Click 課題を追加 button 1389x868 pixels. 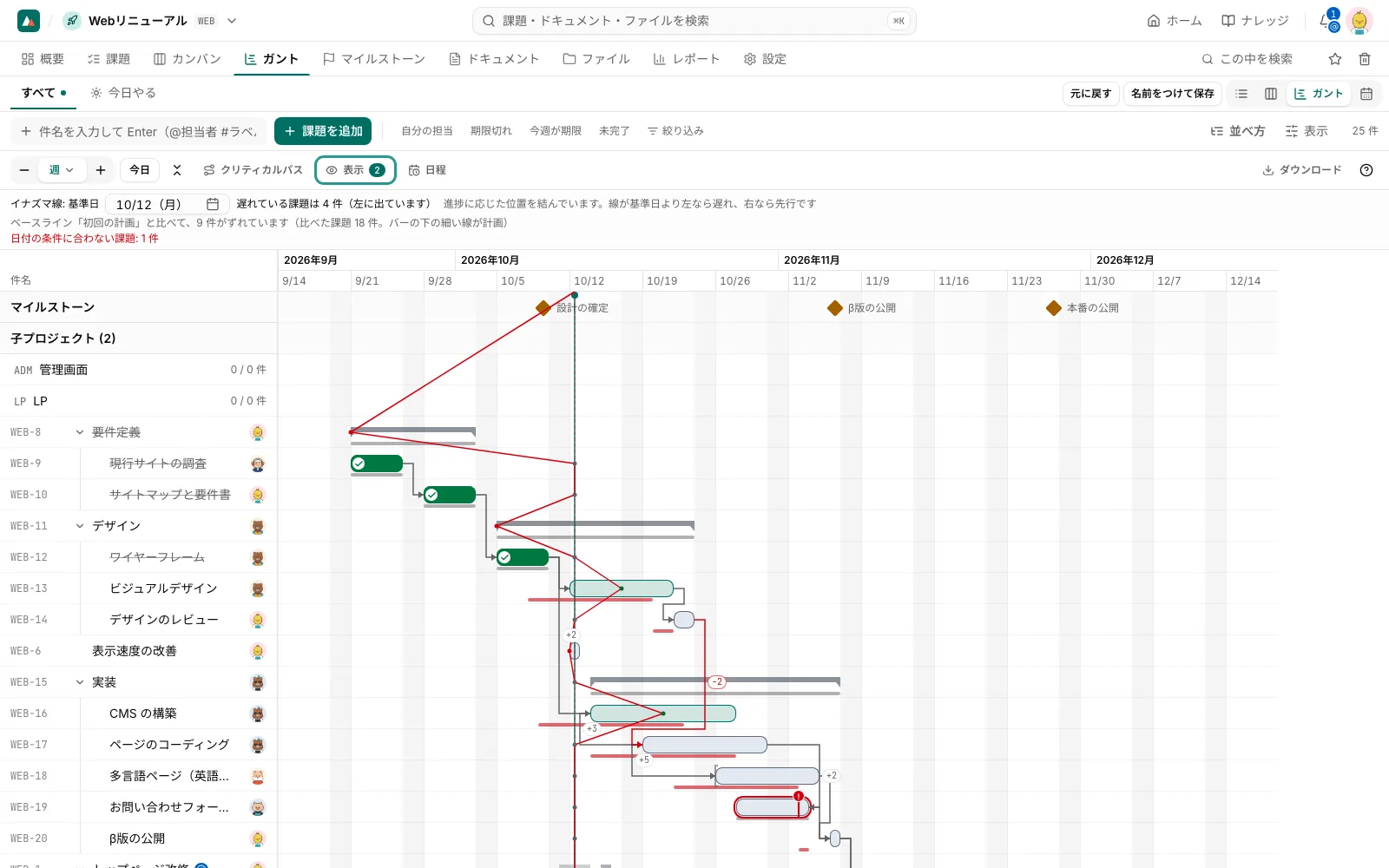[323, 131]
